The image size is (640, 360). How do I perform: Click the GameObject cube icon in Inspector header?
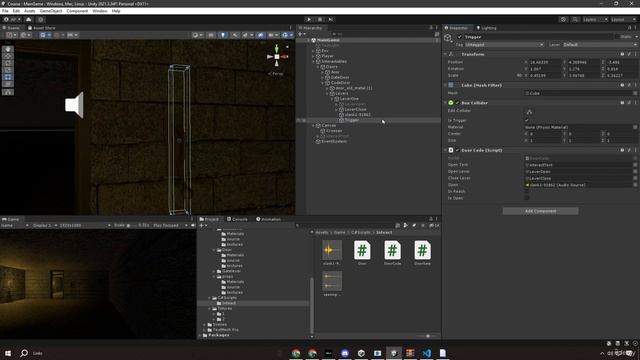click(x=448, y=38)
